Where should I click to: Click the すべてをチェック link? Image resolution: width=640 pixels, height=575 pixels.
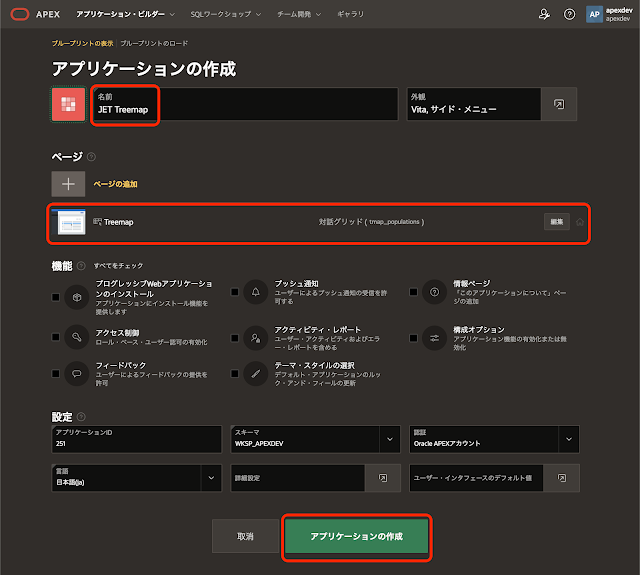click(118, 266)
